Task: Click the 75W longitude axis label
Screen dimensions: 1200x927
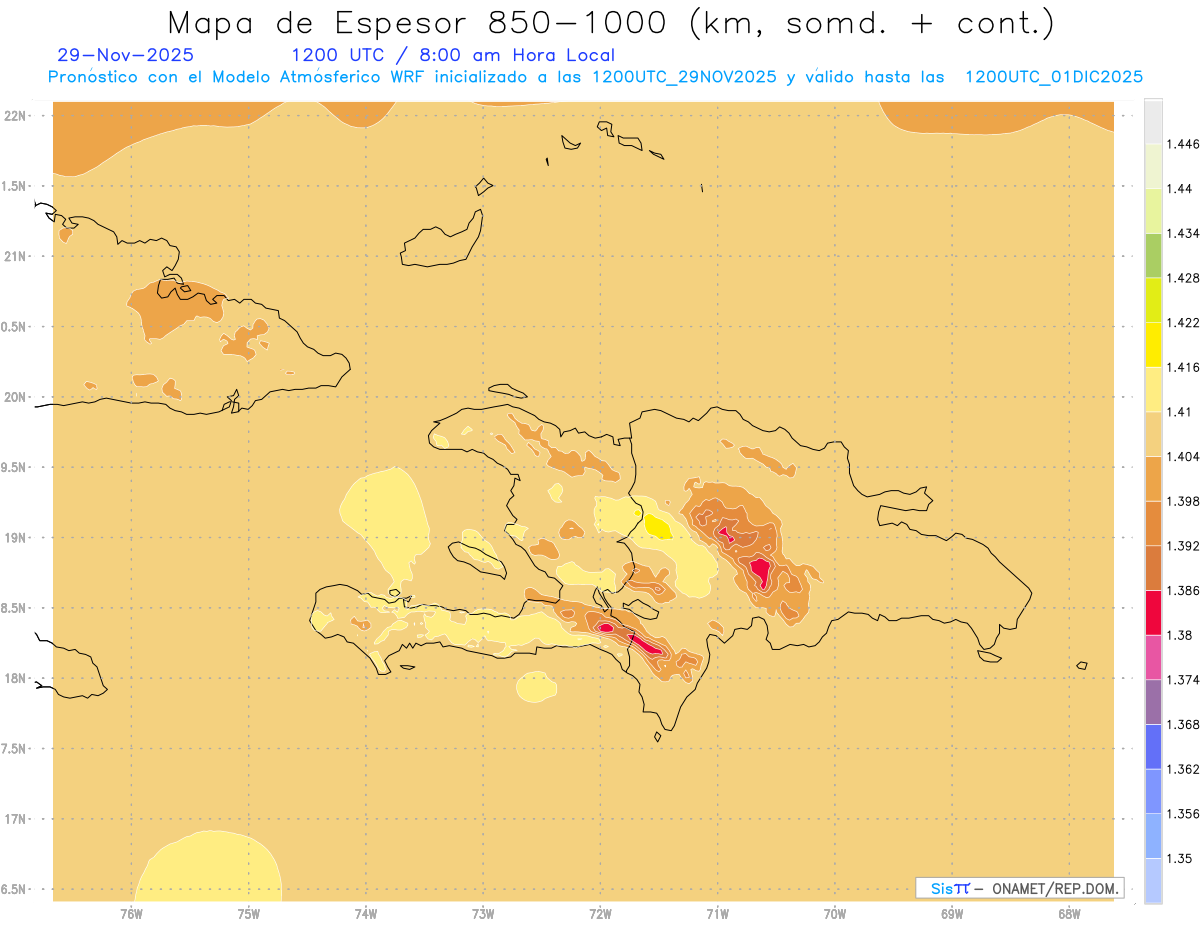Action: click(249, 914)
